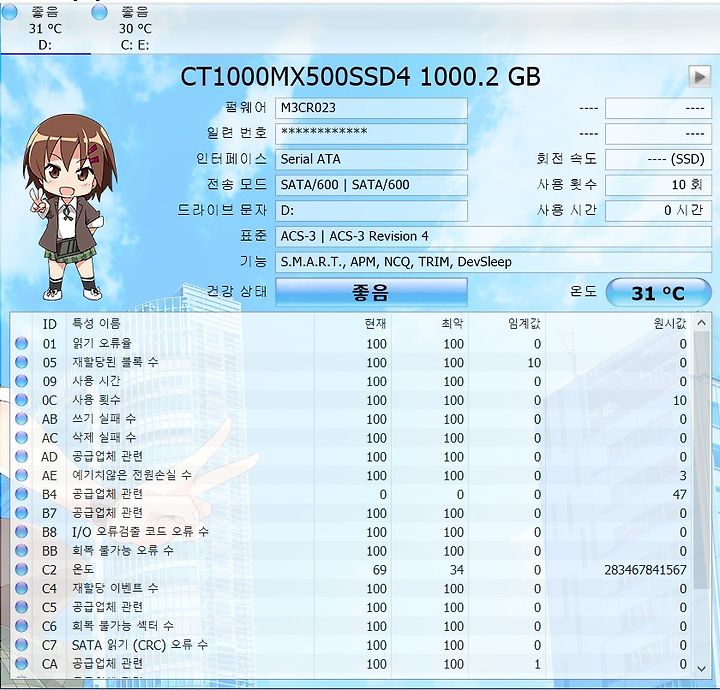Click the ---- (SSD) rotation rate field
Viewport: 720px width, 690px height.
(x=658, y=159)
